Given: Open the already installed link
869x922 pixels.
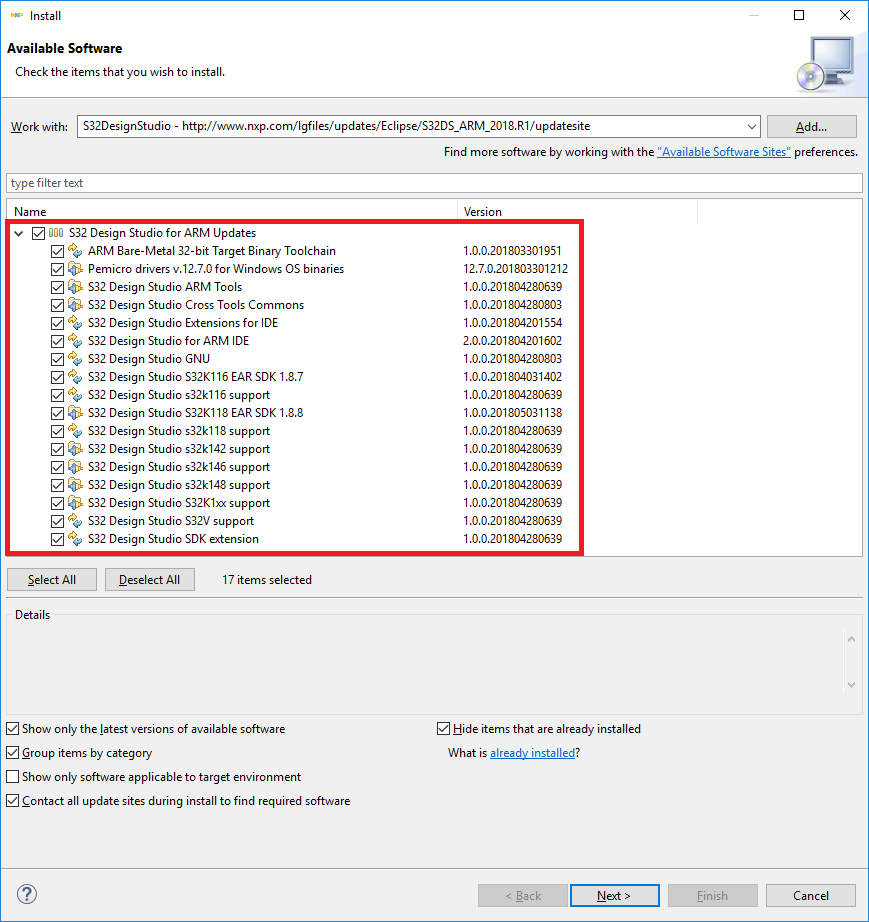Looking at the screenshot, I should pyautogui.click(x=532, y=753).
